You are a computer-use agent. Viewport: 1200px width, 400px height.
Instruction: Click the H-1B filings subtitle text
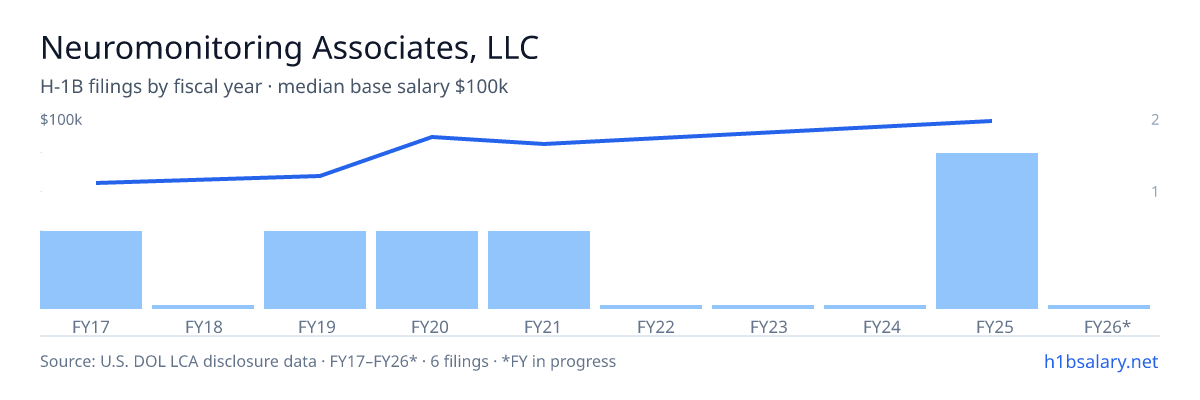274,87
